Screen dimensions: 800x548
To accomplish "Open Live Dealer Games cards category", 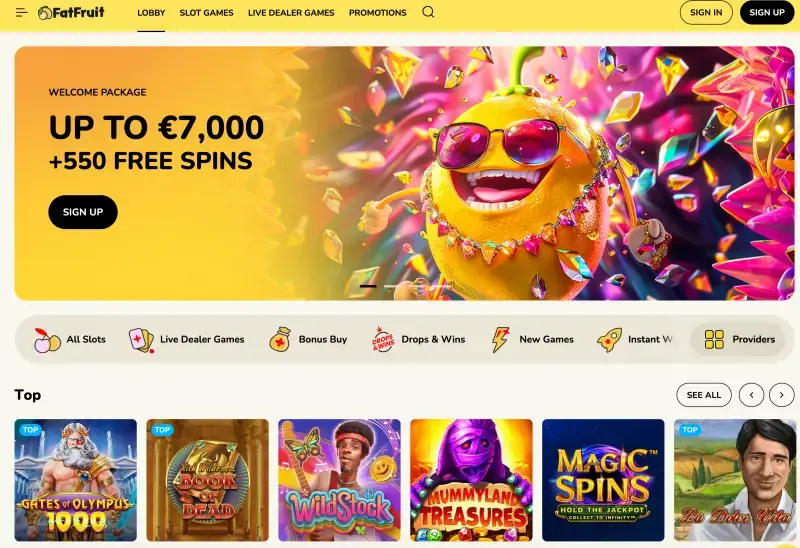I will (x=186, y=339).
